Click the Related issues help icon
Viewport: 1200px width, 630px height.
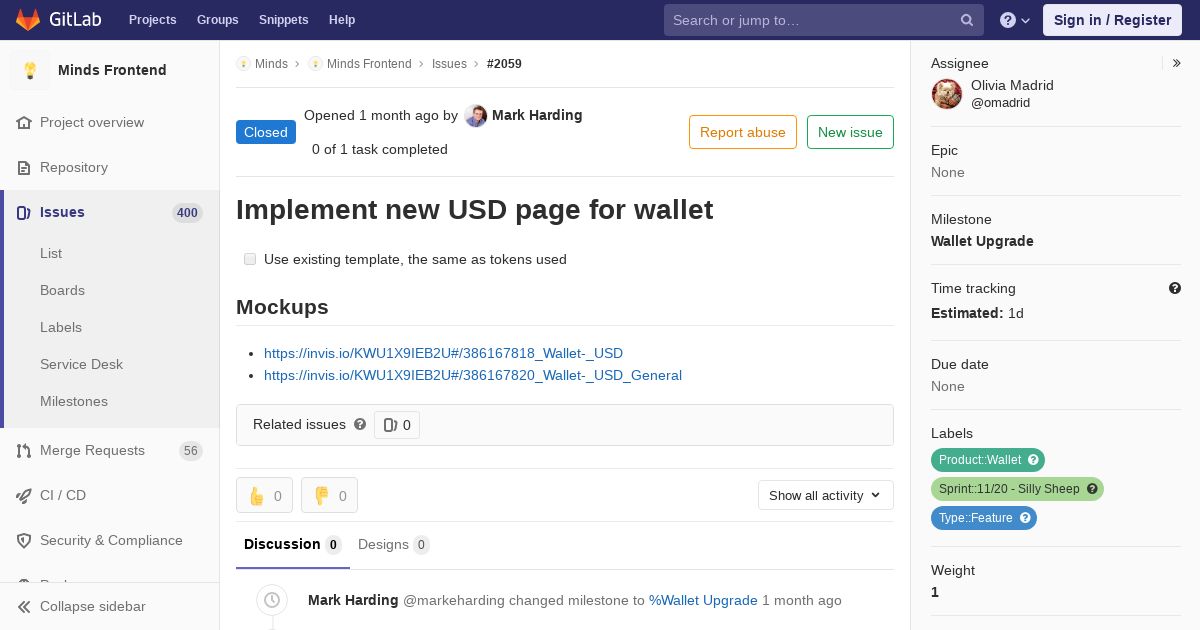(360, 424)
